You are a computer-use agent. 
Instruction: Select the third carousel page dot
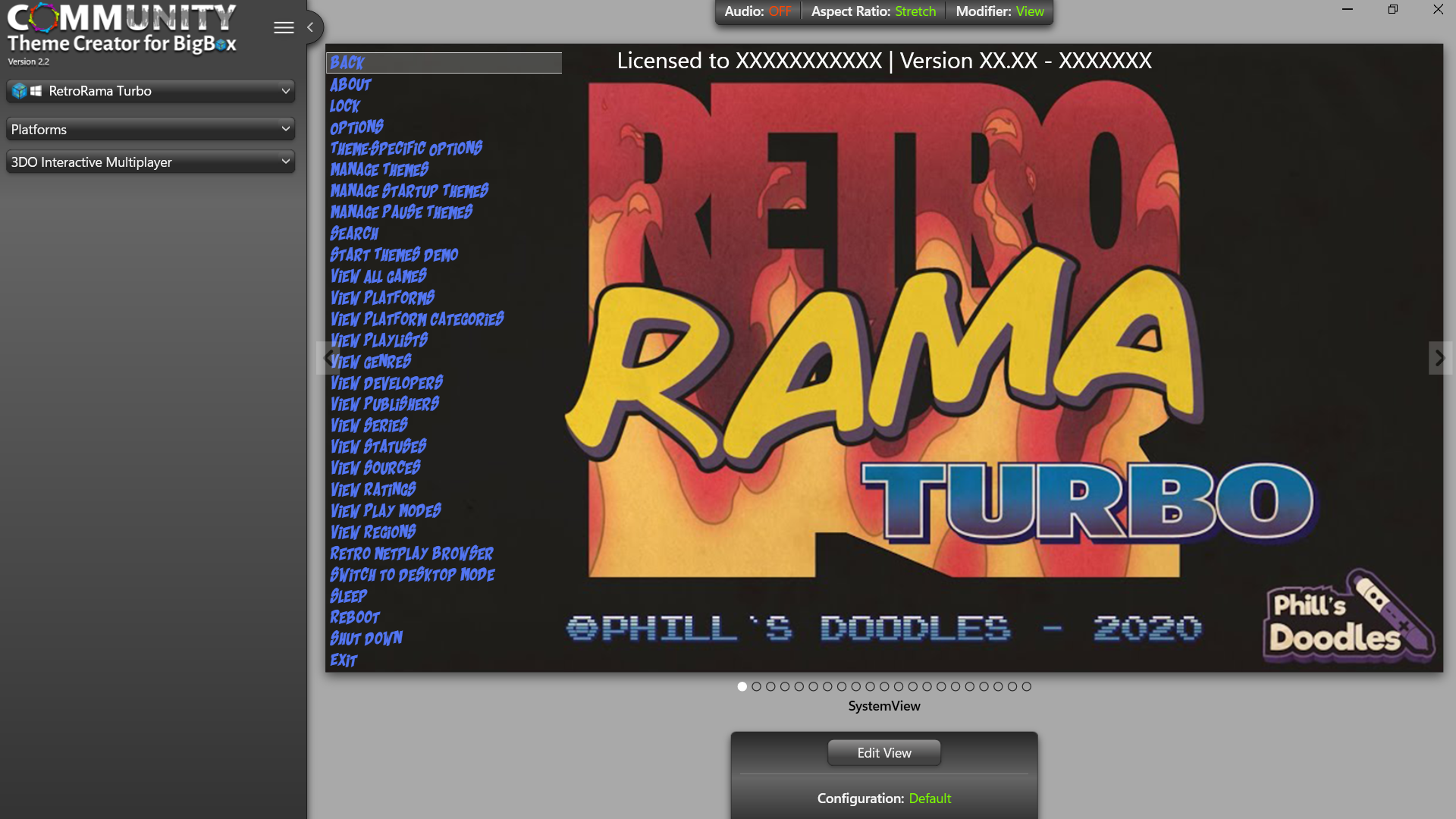[770, 687]
